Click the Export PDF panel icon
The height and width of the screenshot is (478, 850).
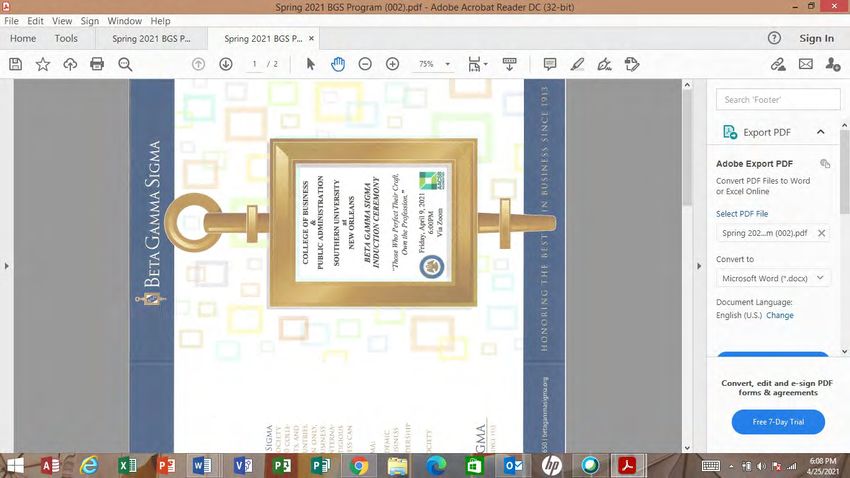pos(730,132)
